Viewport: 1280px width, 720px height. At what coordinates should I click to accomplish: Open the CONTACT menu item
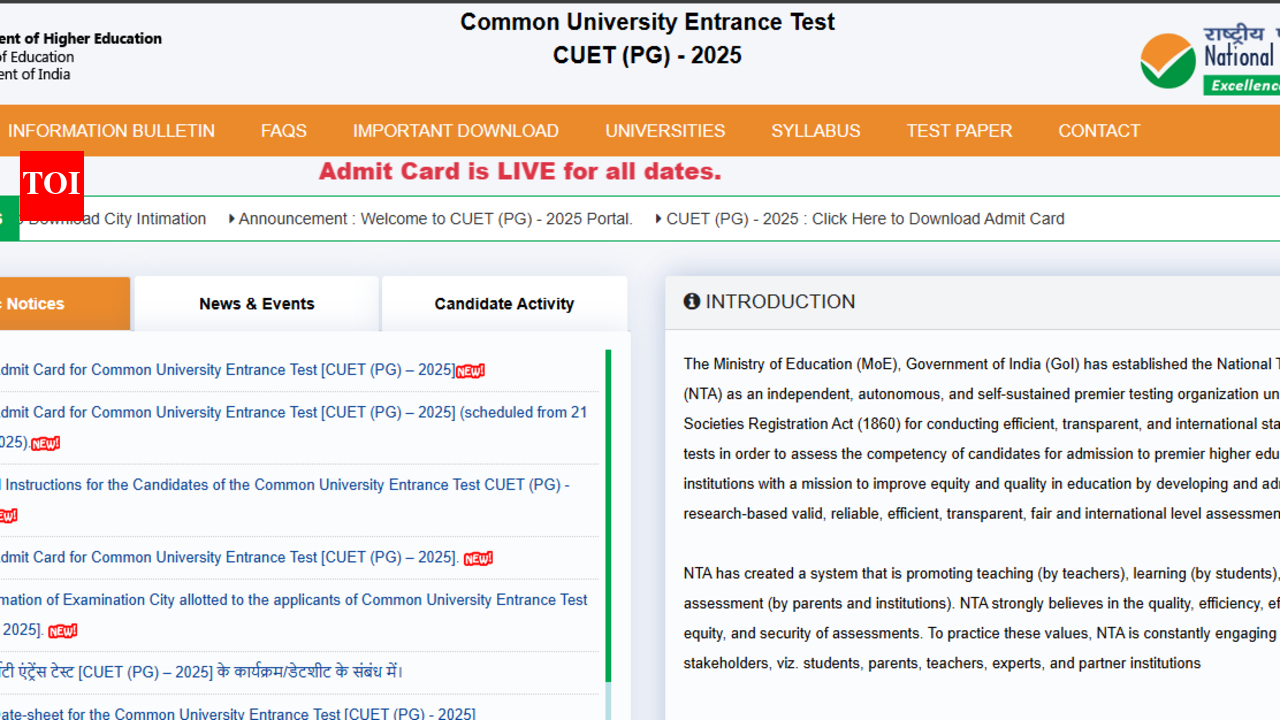click(1099, 131)
